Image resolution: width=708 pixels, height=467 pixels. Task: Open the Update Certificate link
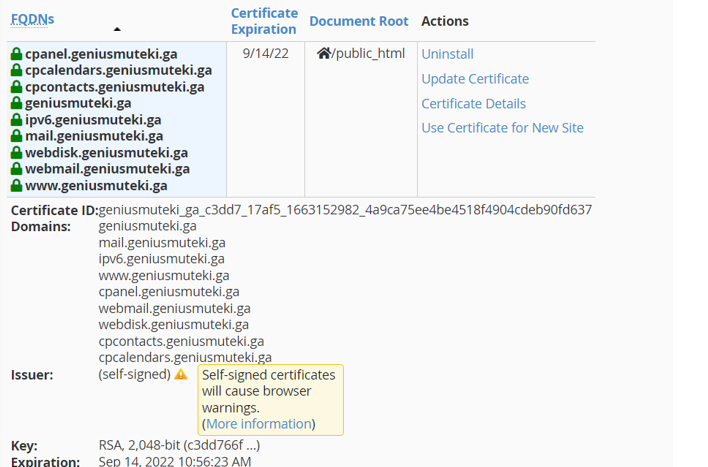(x=475, y=79)
